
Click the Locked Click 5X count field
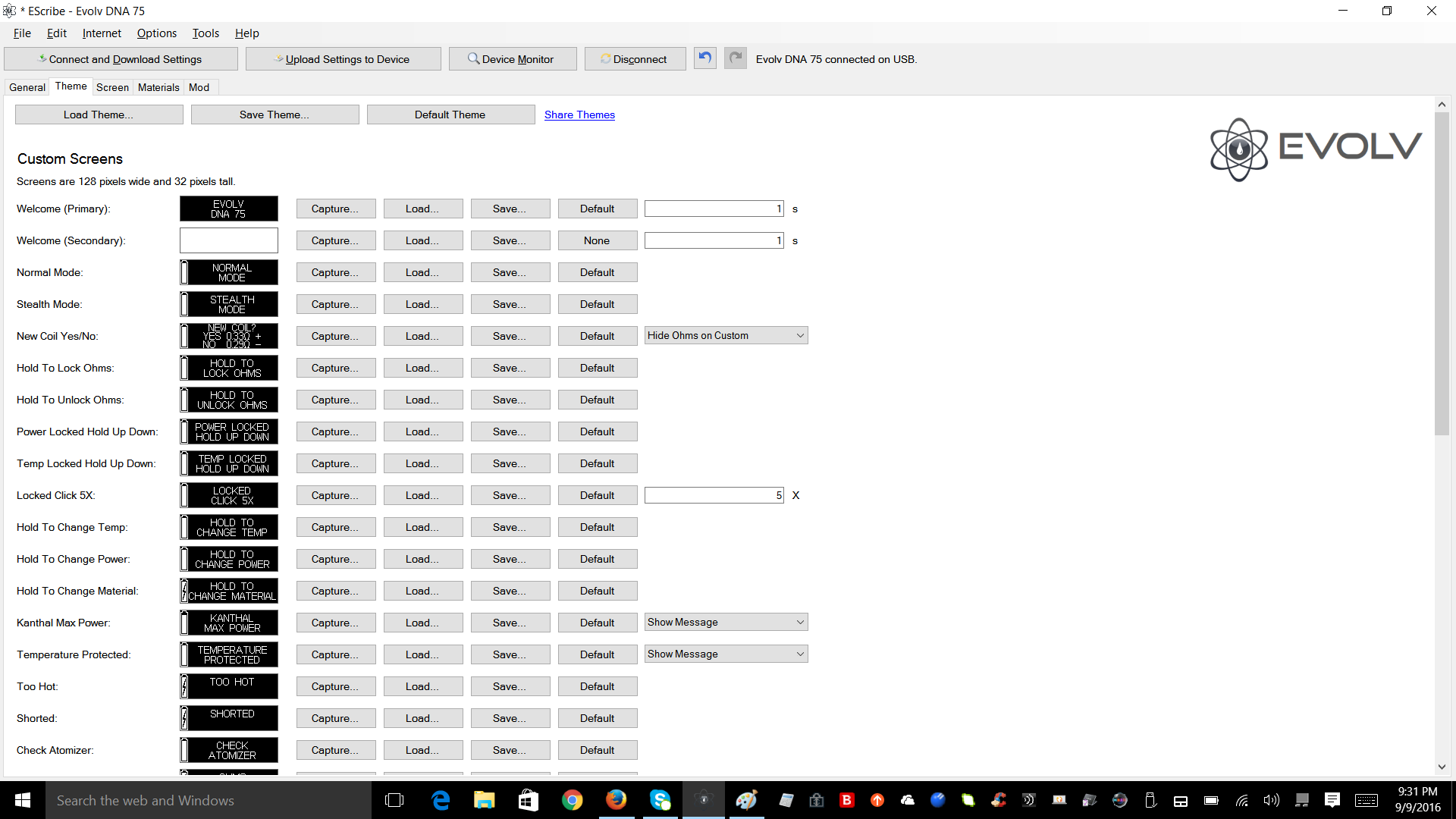coord(713,495)
